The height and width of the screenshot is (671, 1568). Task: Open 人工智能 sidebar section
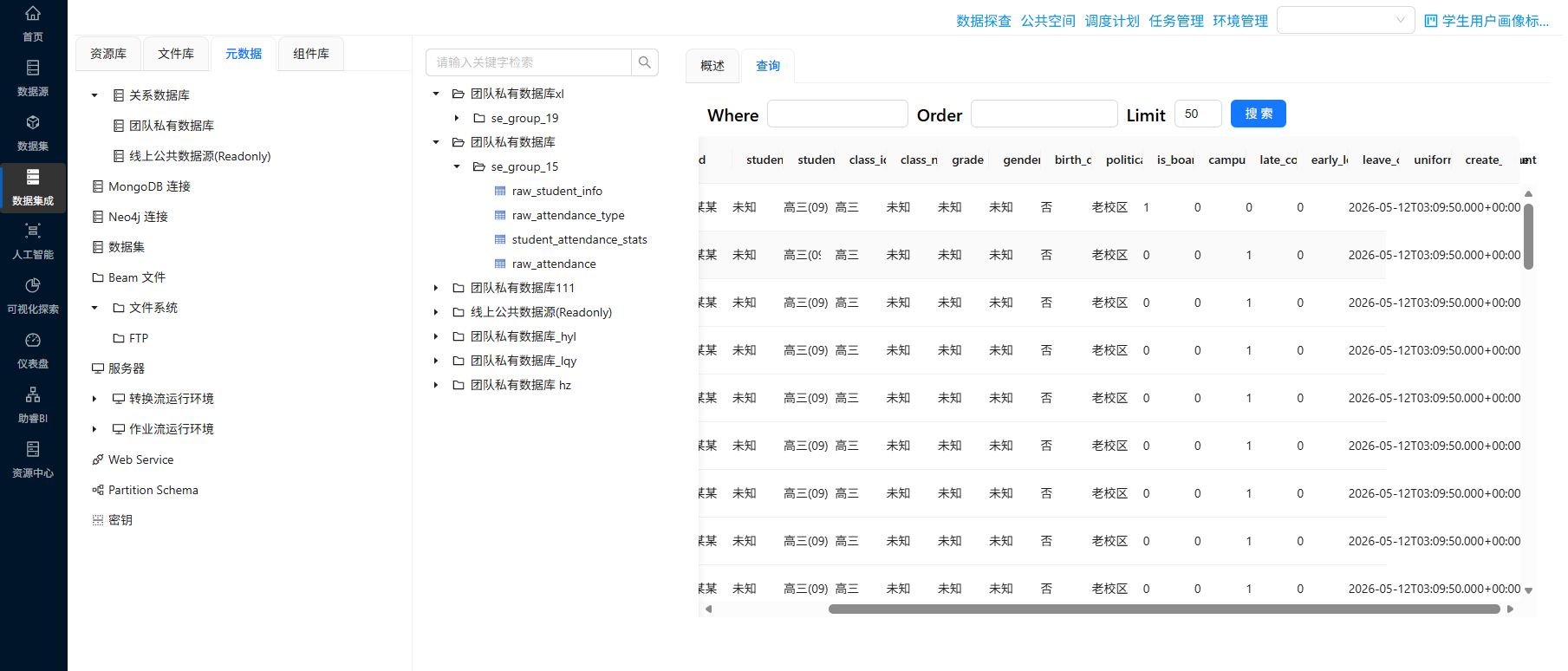33,241
